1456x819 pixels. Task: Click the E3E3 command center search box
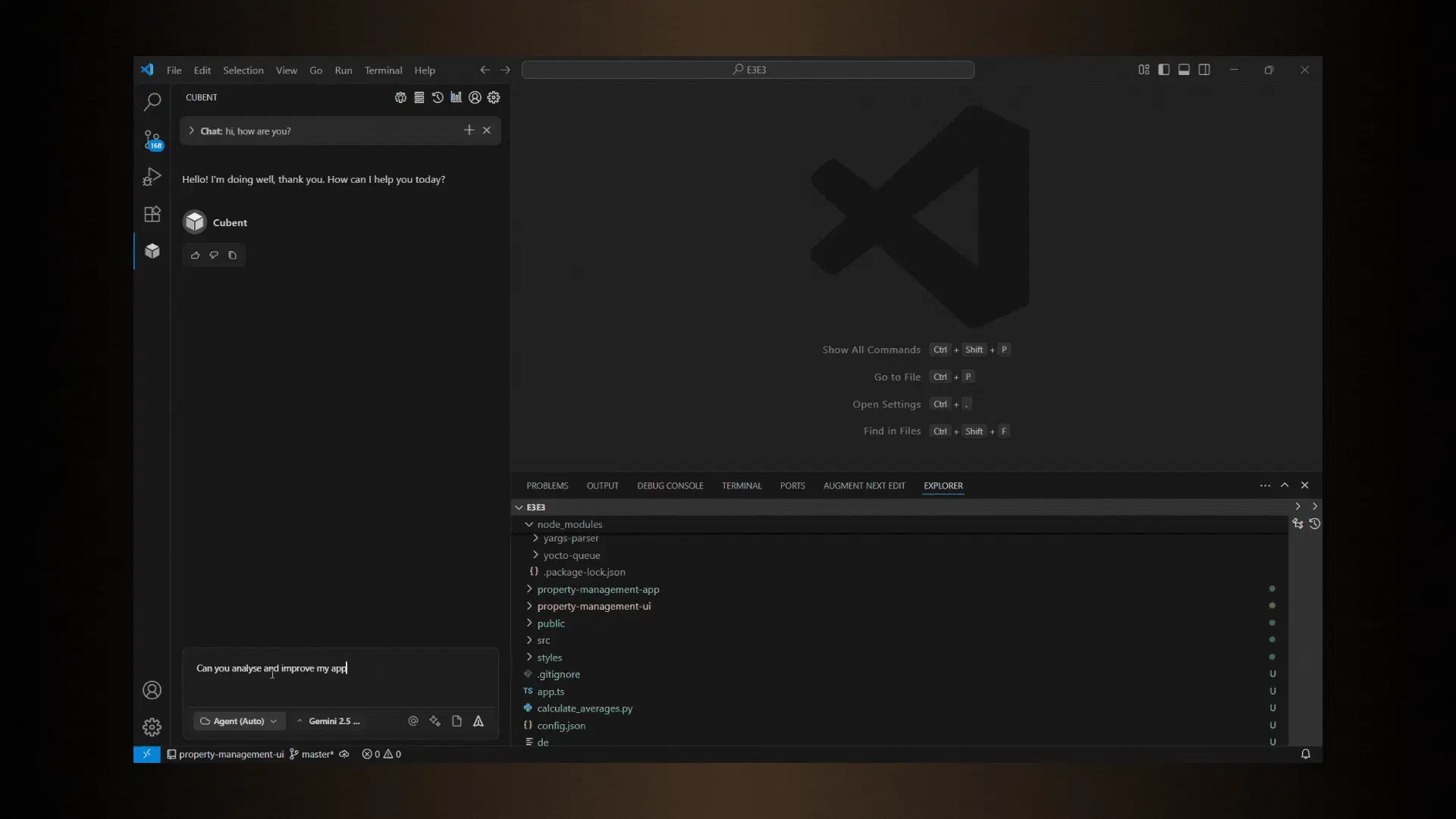click(748, 70)
